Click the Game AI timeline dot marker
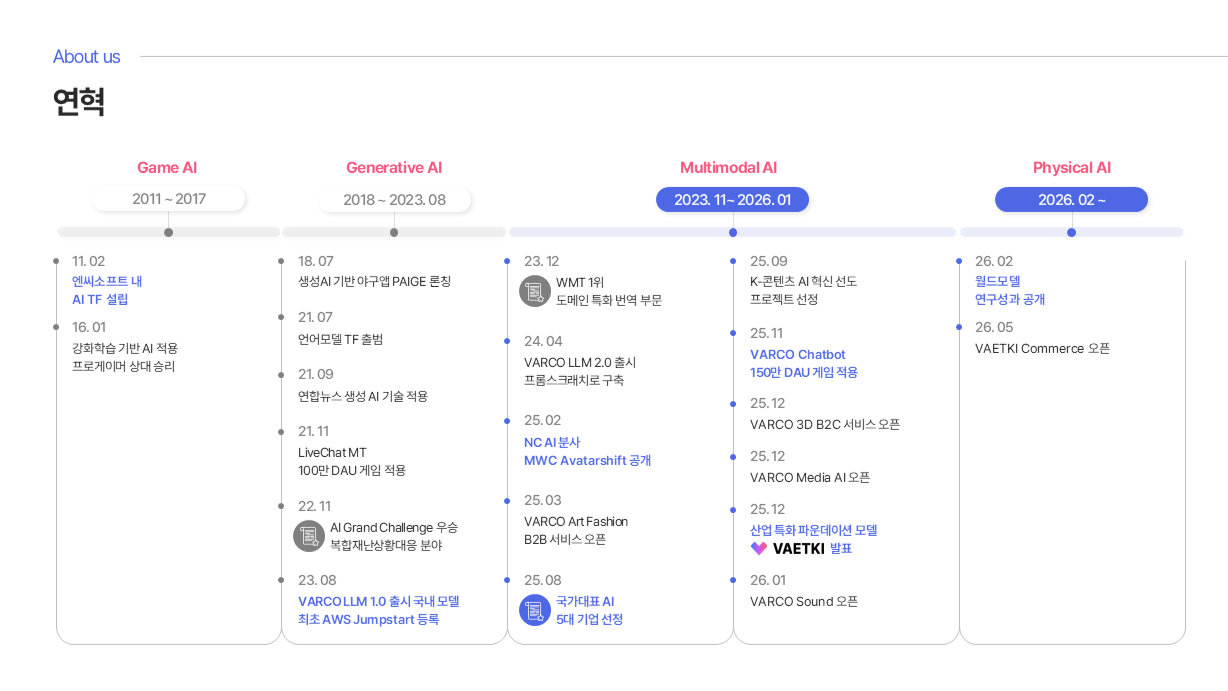The height and width of the screenshot is (691, 1228). pyautogui.click(x=168, y=232)
